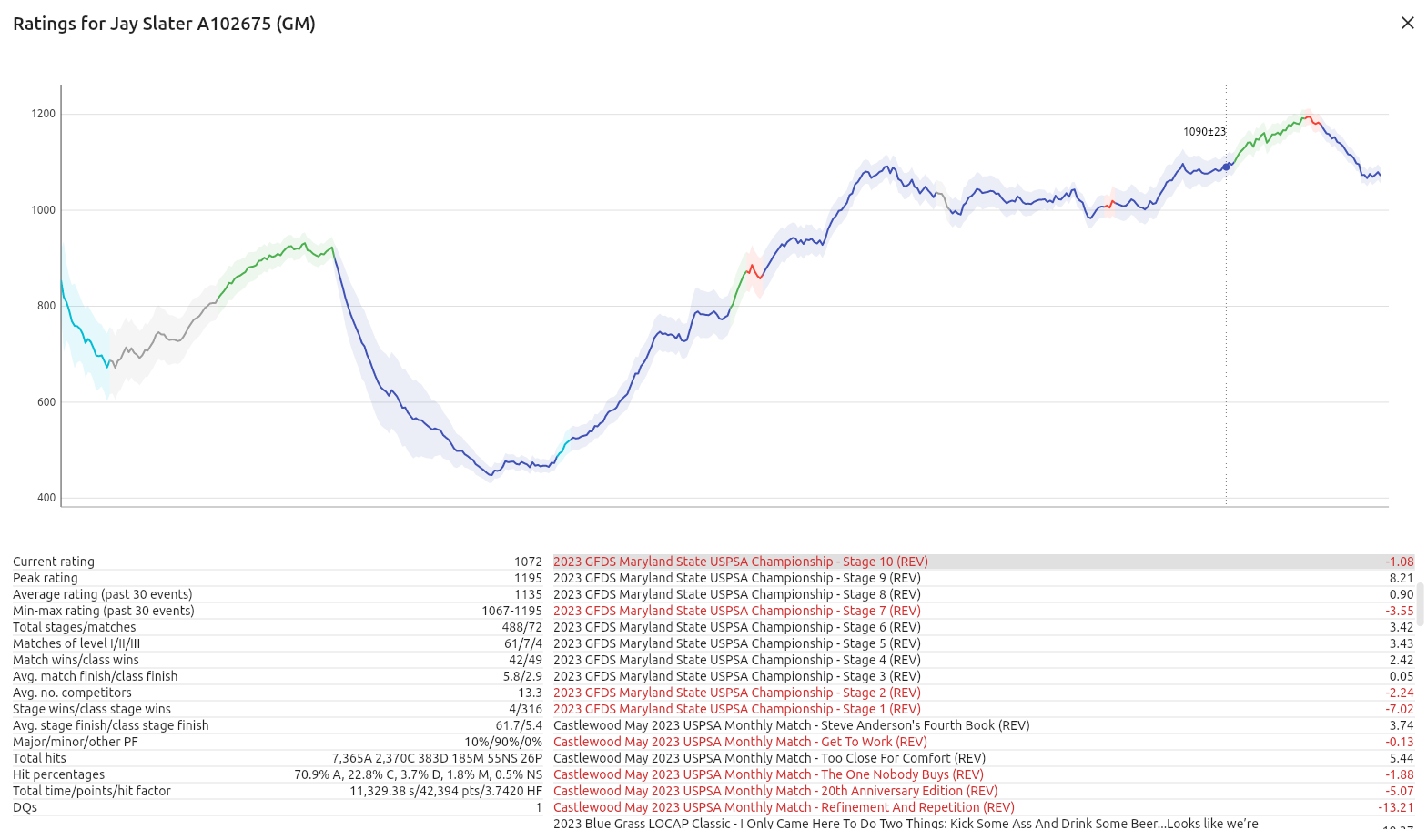Select the Maryland State Championship Stage 10 row
Image resolution: width=1427 pixels, height=840 pixels.
(984, 562)
